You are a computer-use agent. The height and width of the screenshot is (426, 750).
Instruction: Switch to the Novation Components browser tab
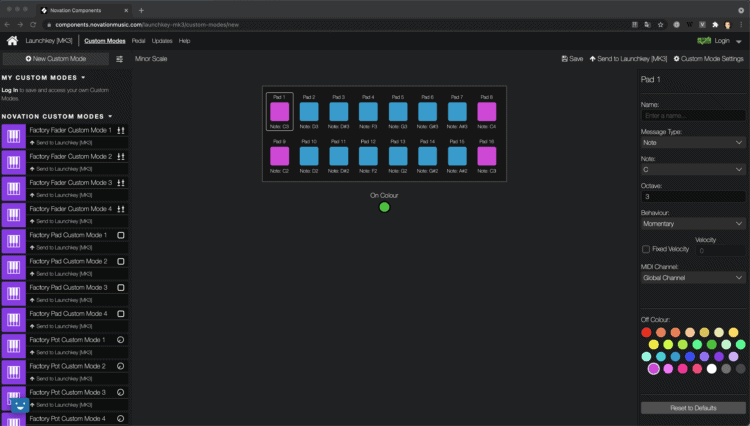coord(84,10)
